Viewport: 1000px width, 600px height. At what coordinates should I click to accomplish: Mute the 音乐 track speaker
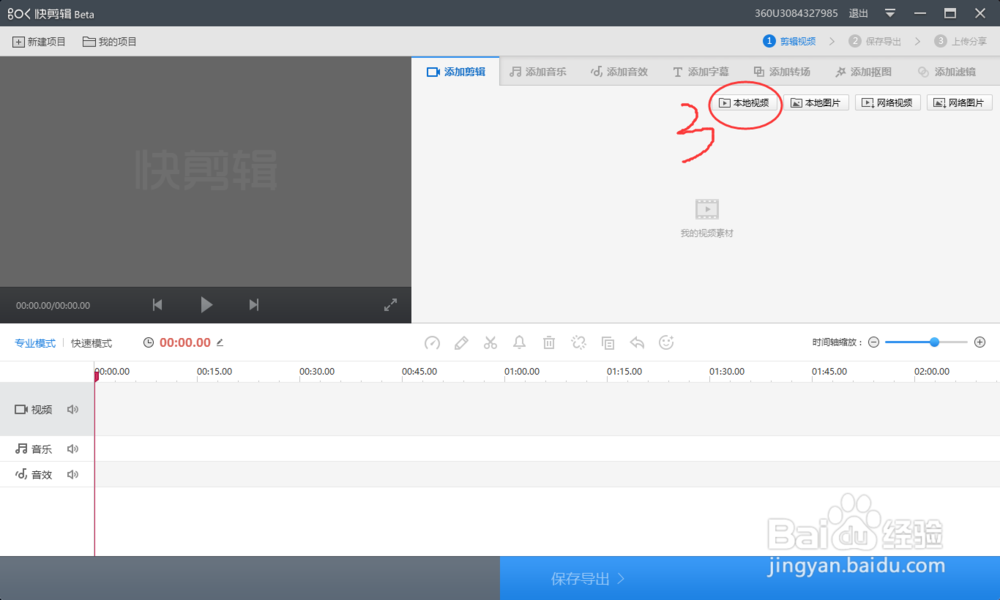coord(73,449)
